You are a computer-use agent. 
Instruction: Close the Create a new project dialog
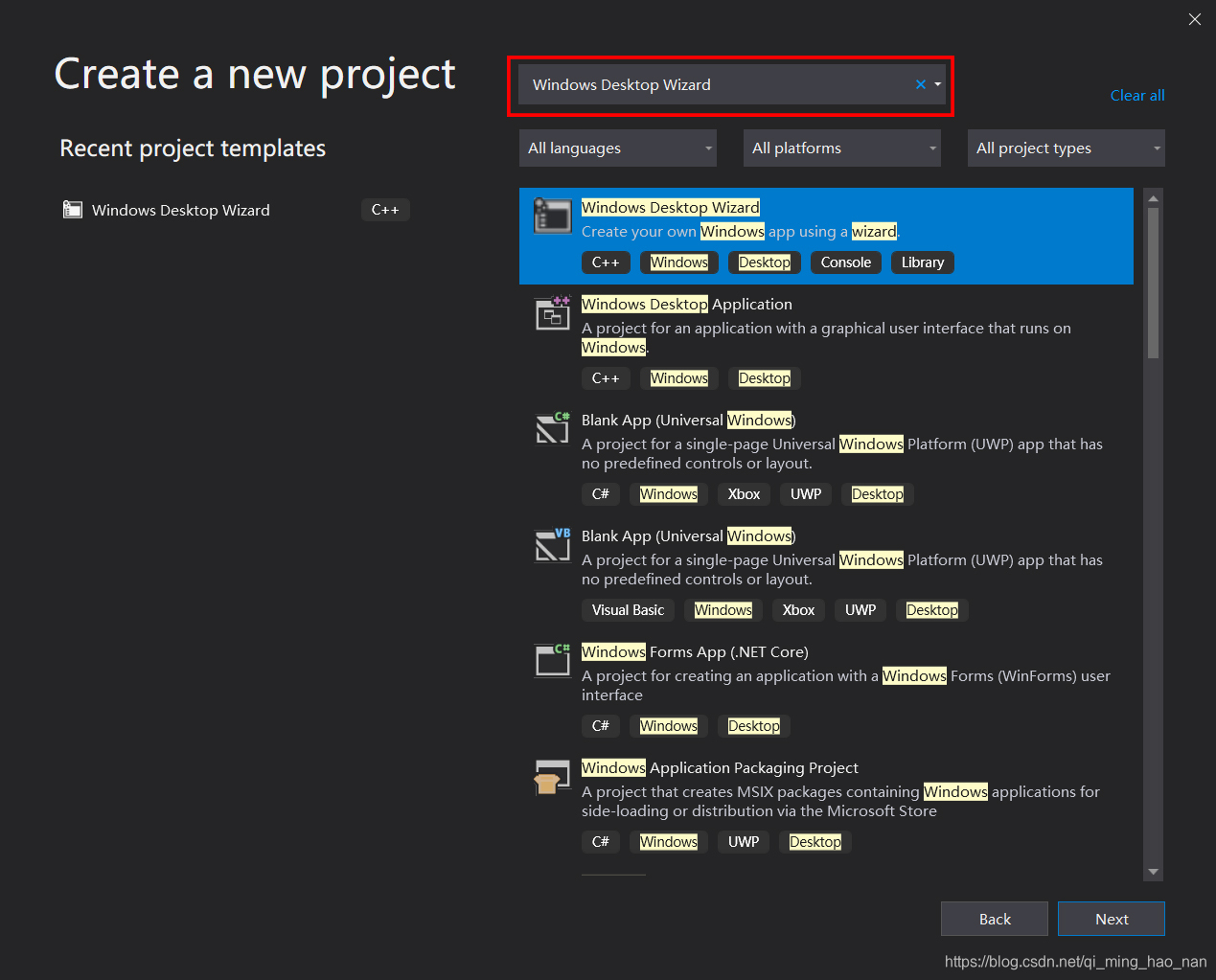point(1195,19)
